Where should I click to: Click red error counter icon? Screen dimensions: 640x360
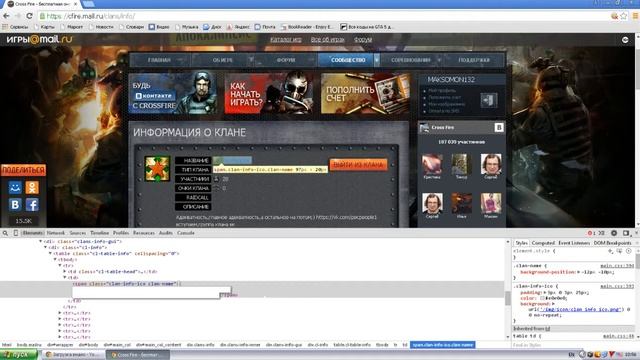pos(590,233)
